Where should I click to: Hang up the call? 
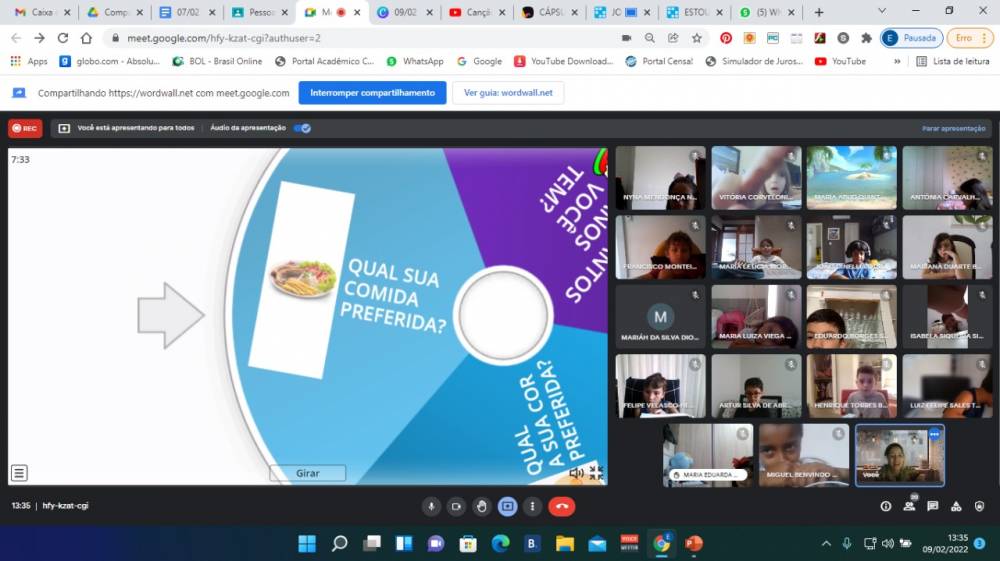click(562, 506)
